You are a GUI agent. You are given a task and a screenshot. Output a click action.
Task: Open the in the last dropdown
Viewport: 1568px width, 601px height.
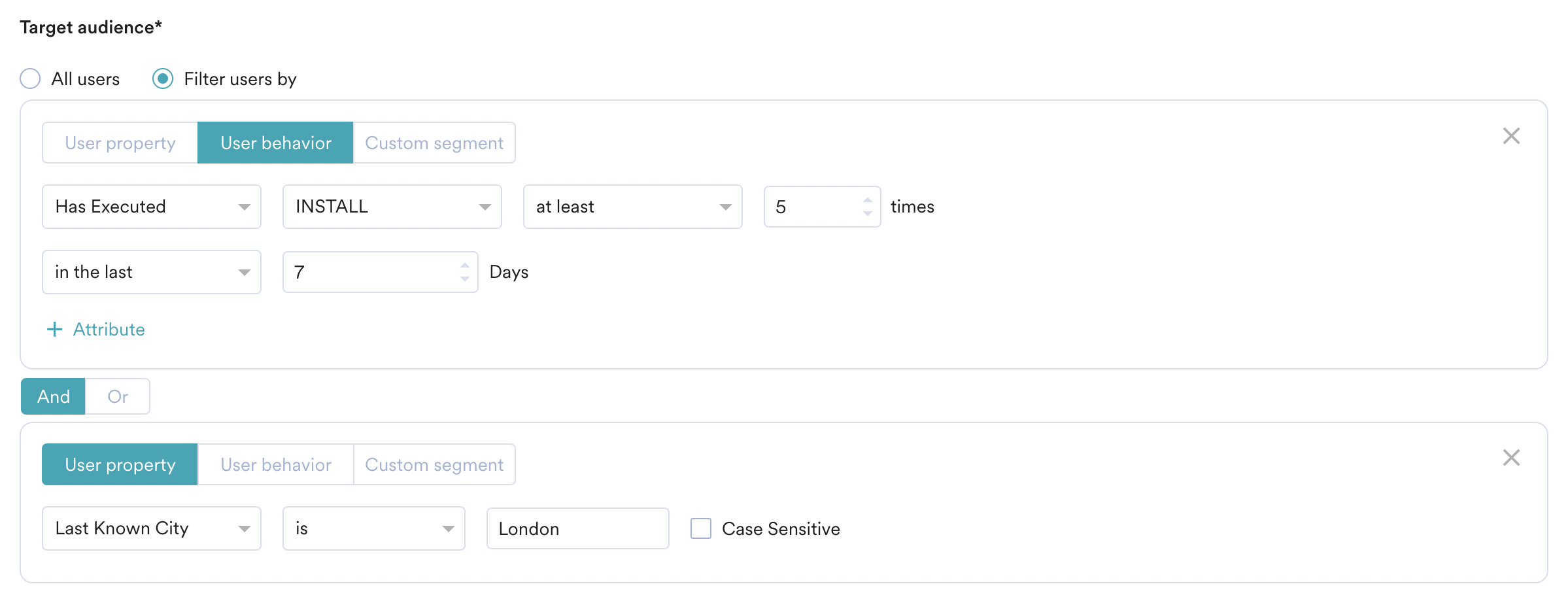(152, 272)
